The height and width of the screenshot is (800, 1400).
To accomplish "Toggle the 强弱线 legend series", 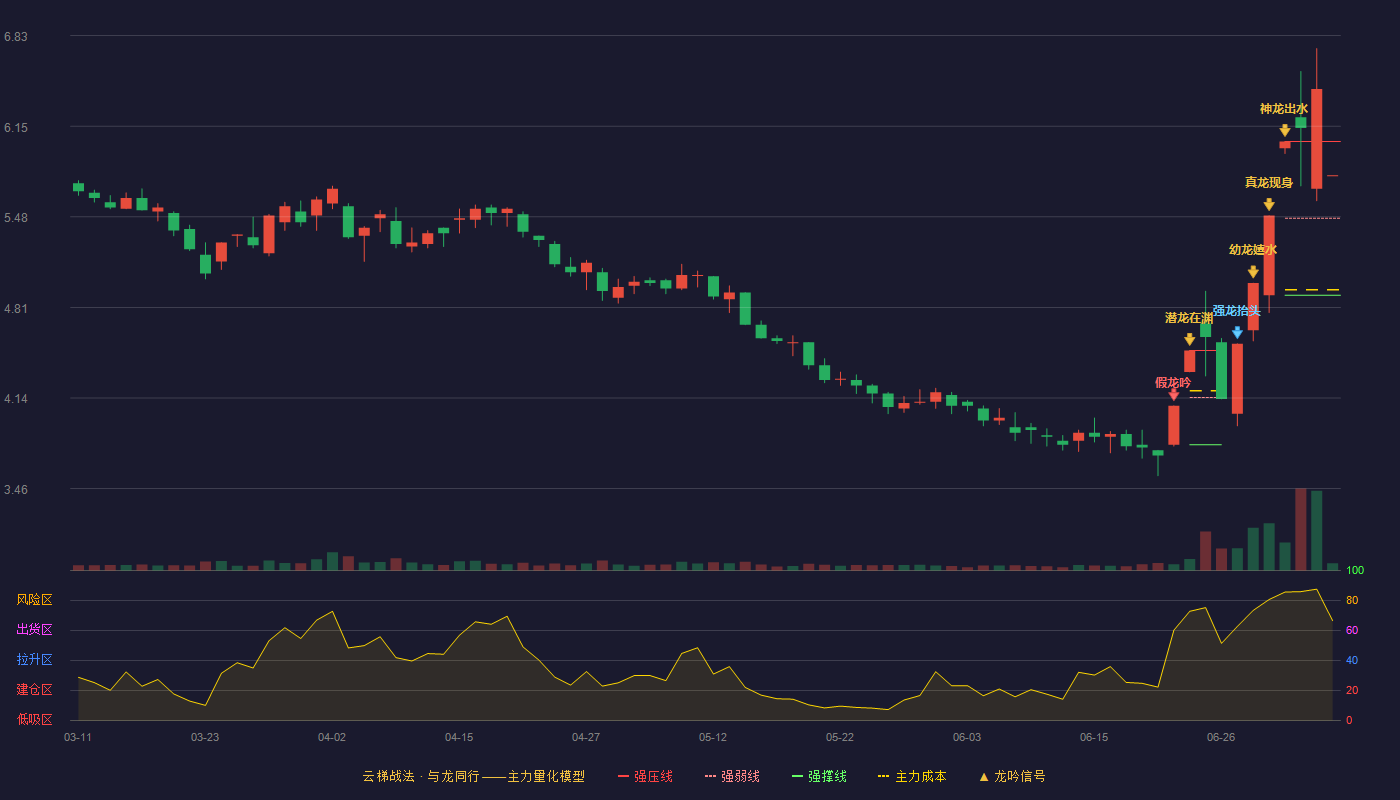I will coord(732,776).
